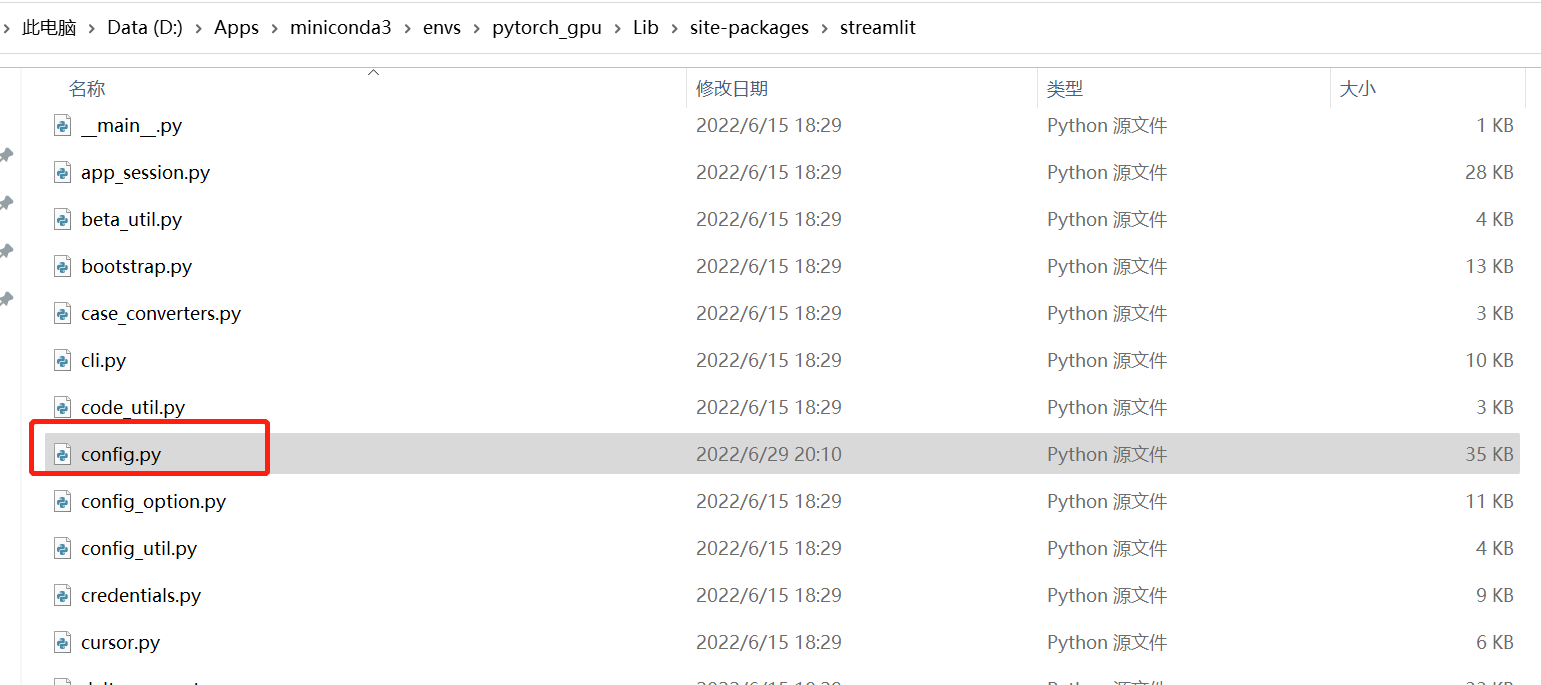Click the beta_util.py file icon

(62, 220)
